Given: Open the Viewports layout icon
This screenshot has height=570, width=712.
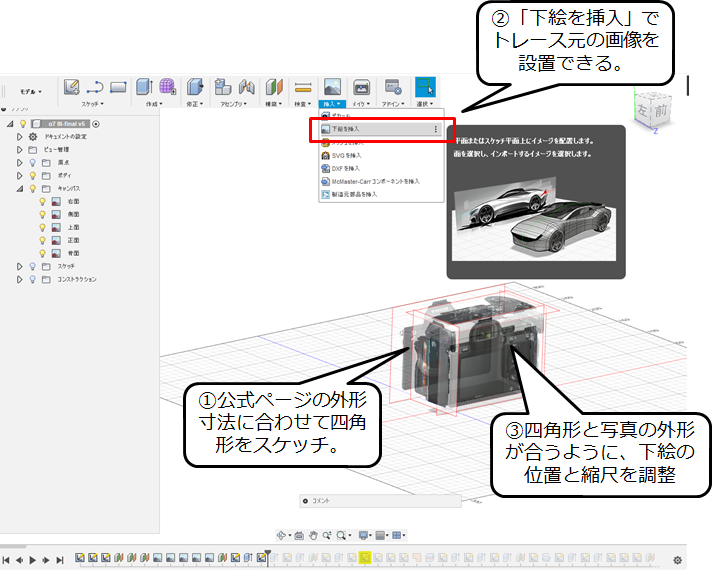Looking at the screenshot, I should [397, 535].
